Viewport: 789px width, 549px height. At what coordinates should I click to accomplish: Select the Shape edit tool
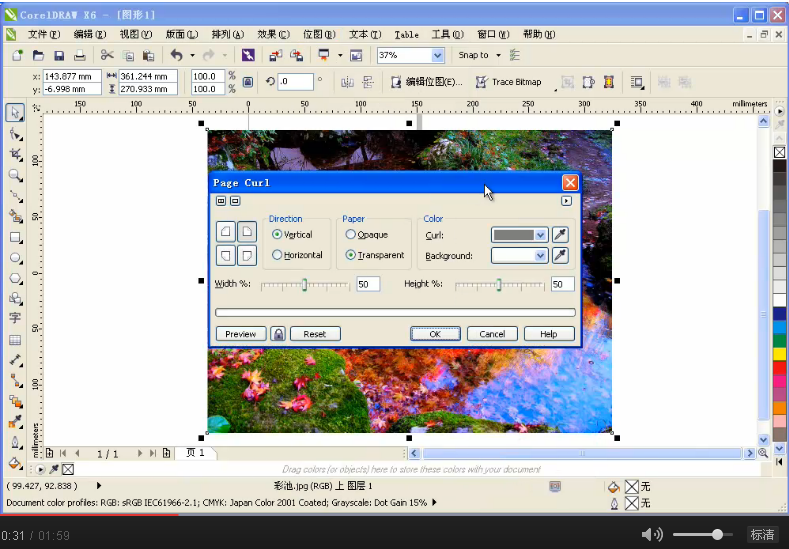pos(16,134)
